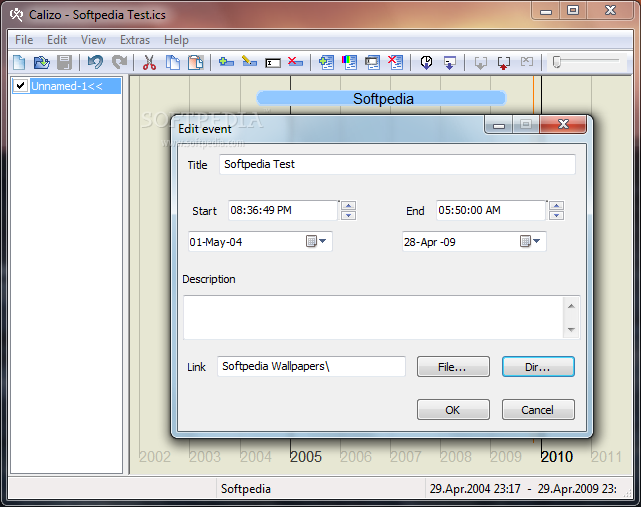Viewport: 641px width, 507px height.
Task: Click the Start time field 08:36:49 PM
Action: 283,210
